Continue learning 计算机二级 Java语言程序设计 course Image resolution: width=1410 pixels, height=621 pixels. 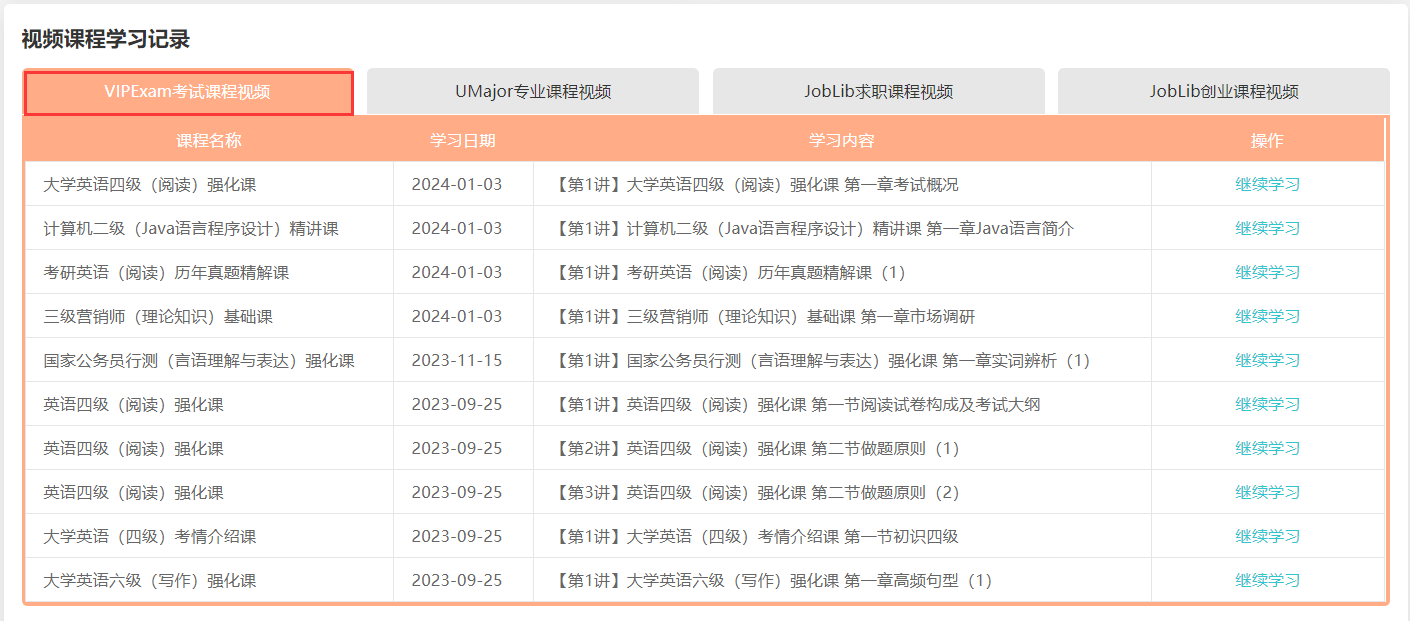pyautogui.click(x=1267, y=228)
